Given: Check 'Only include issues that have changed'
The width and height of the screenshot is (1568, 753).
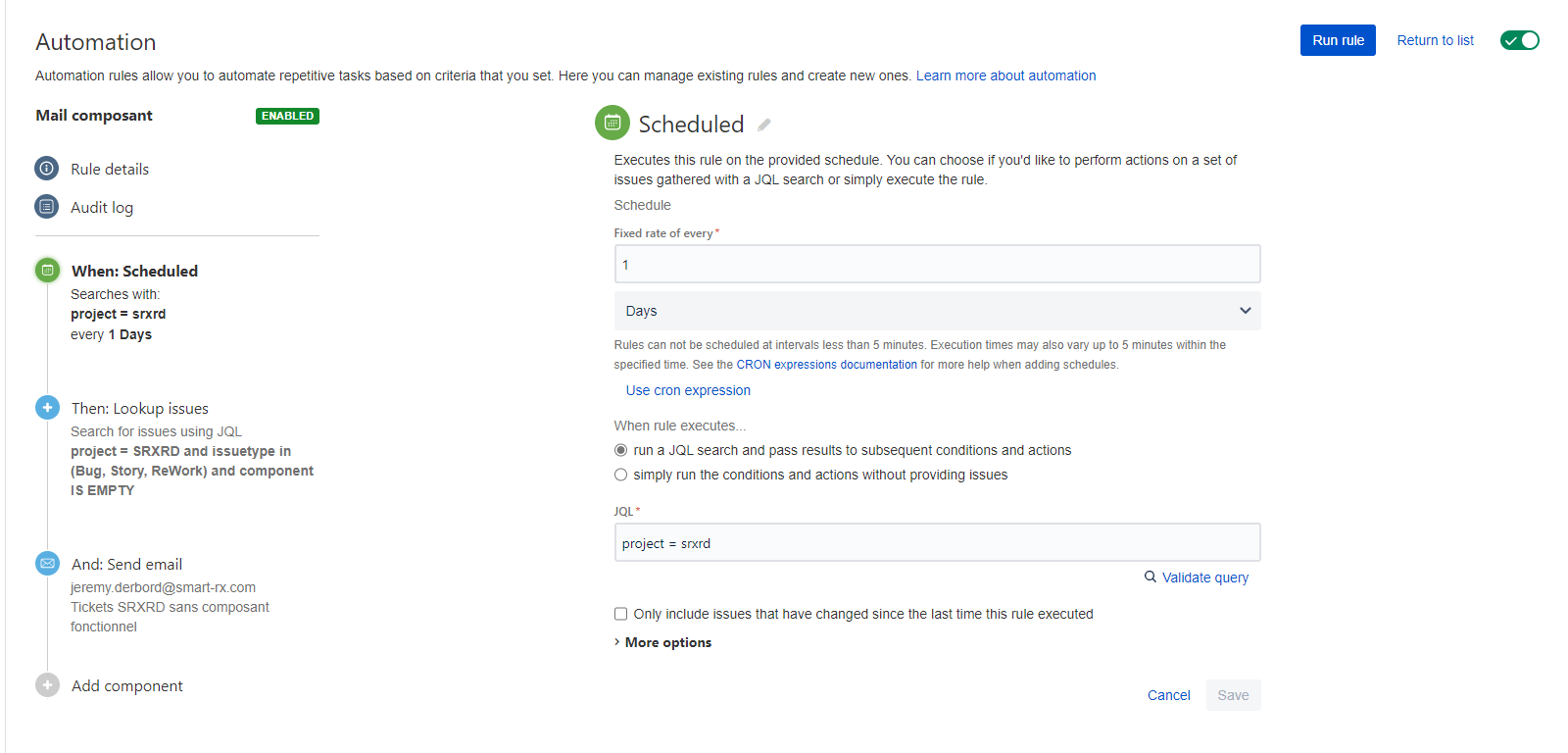Looking at the screenshot, I should (620, 614).
